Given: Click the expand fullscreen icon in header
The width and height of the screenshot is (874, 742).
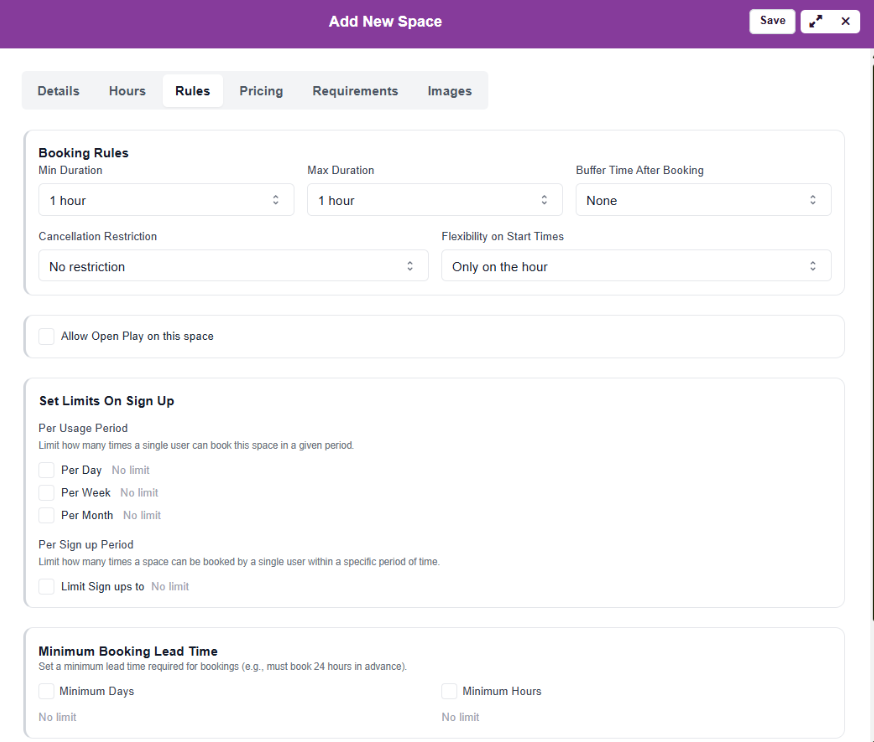Looking at the screenshot, I should click(x=816, y=21).
